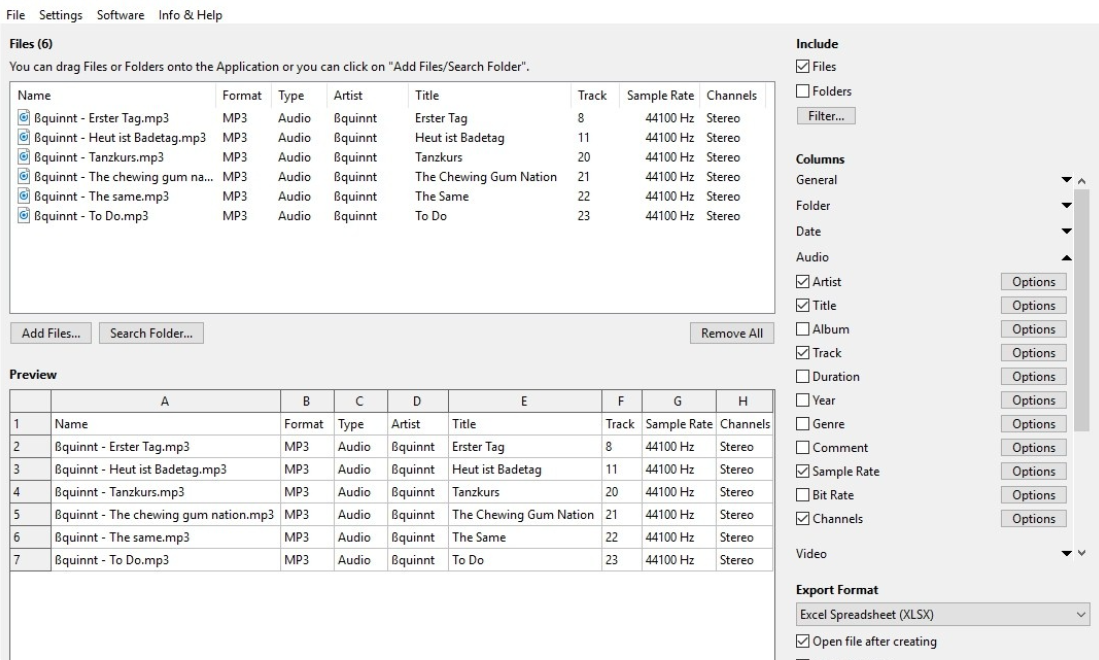Sort files list by Artist column header
1099x660 pixels.
pos(367,95)
